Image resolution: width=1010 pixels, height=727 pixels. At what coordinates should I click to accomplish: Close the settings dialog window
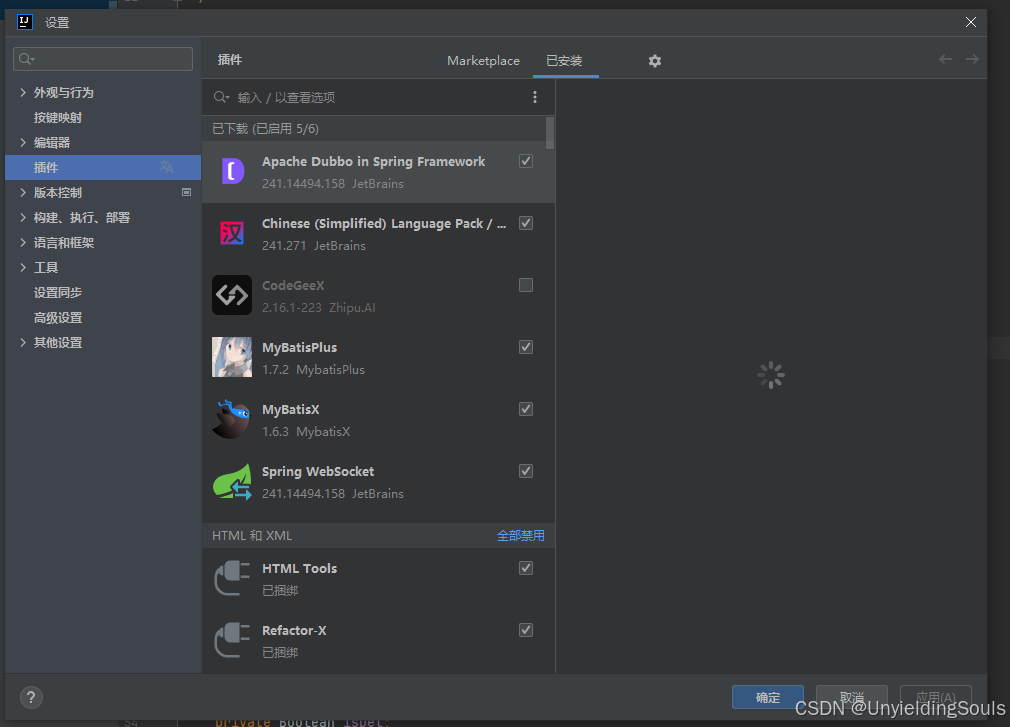tap(971, 22)
